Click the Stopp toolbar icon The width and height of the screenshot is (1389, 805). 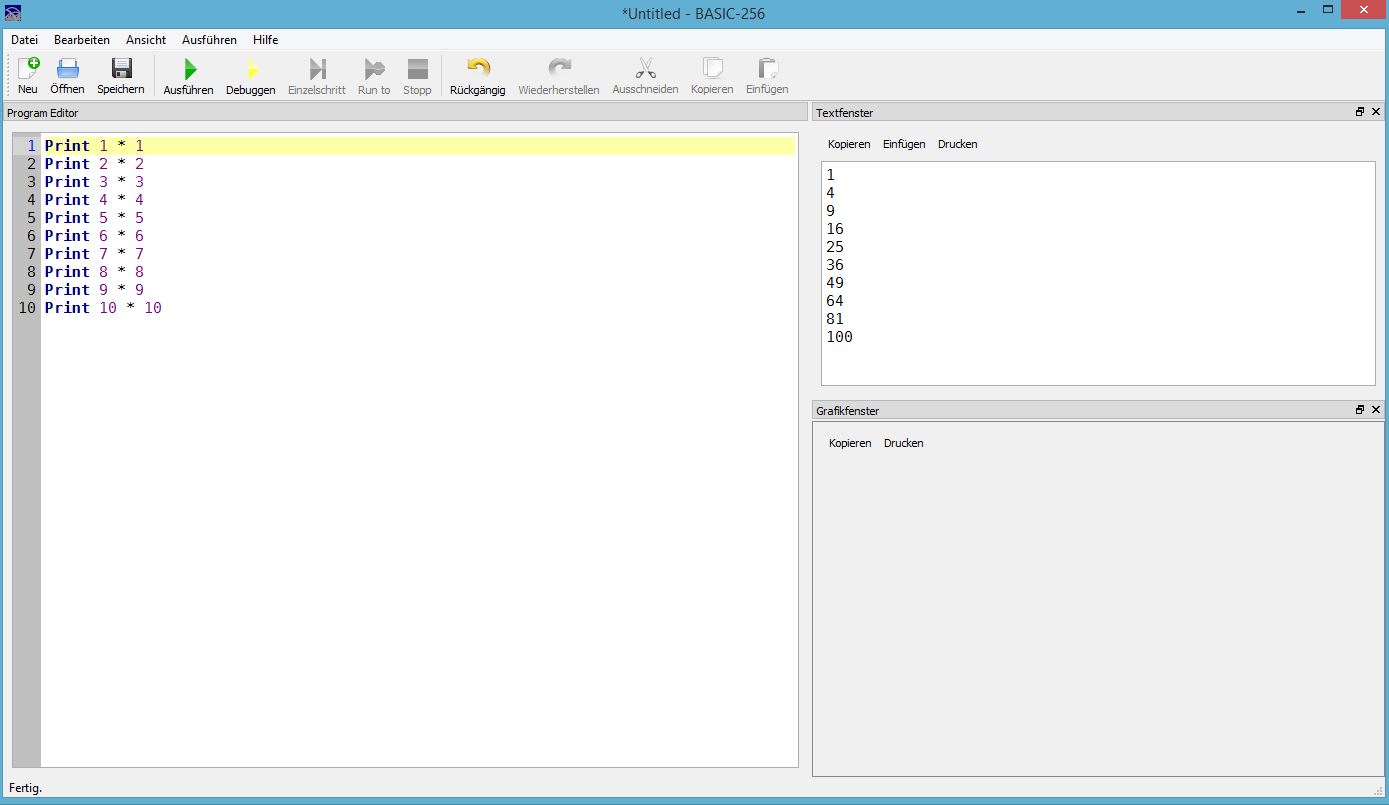tap(417, 69)
